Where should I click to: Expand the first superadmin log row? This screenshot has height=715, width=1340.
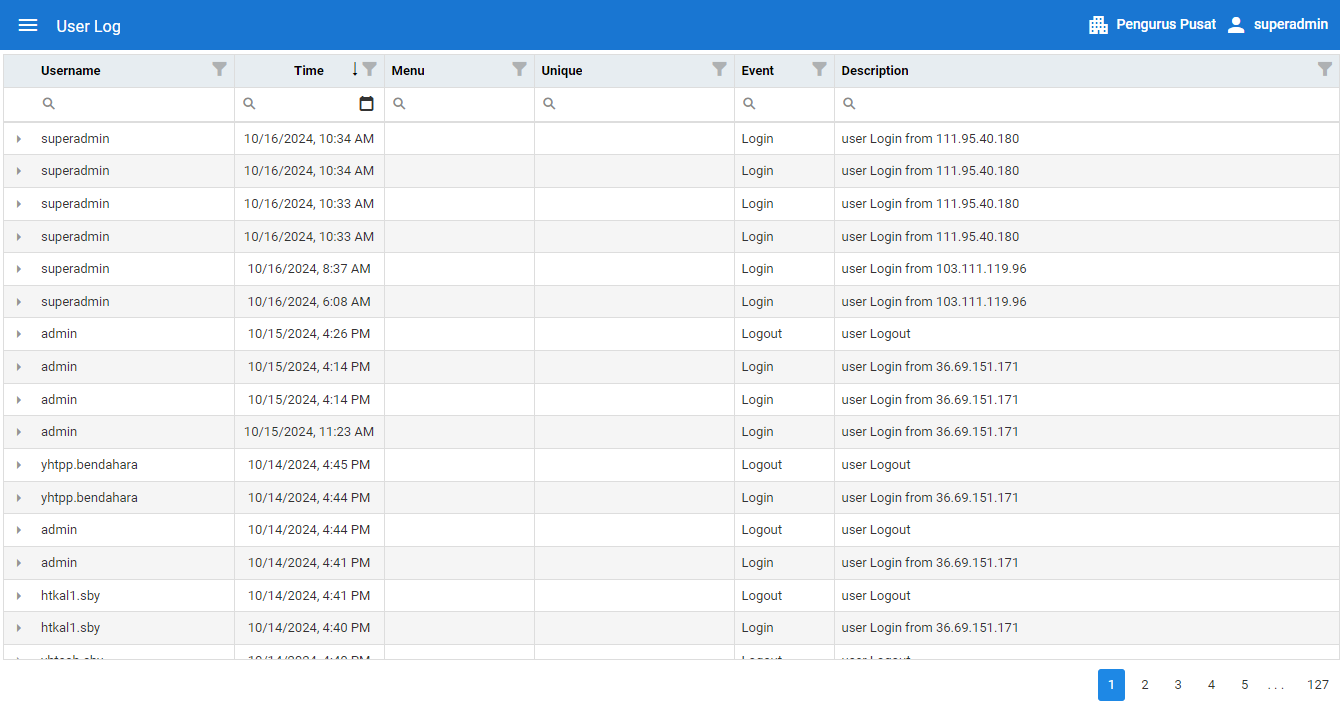pos(19,139)
